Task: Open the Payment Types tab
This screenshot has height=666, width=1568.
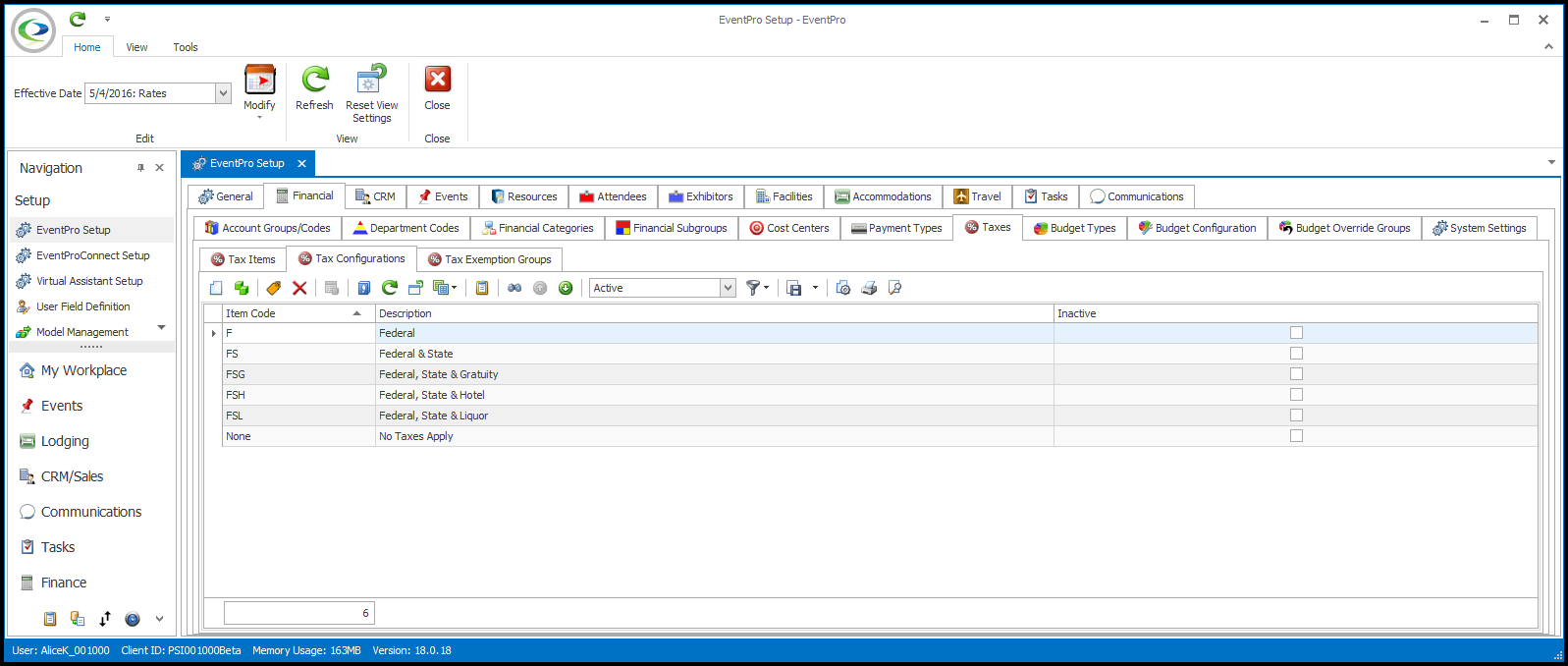Action: 896,228
